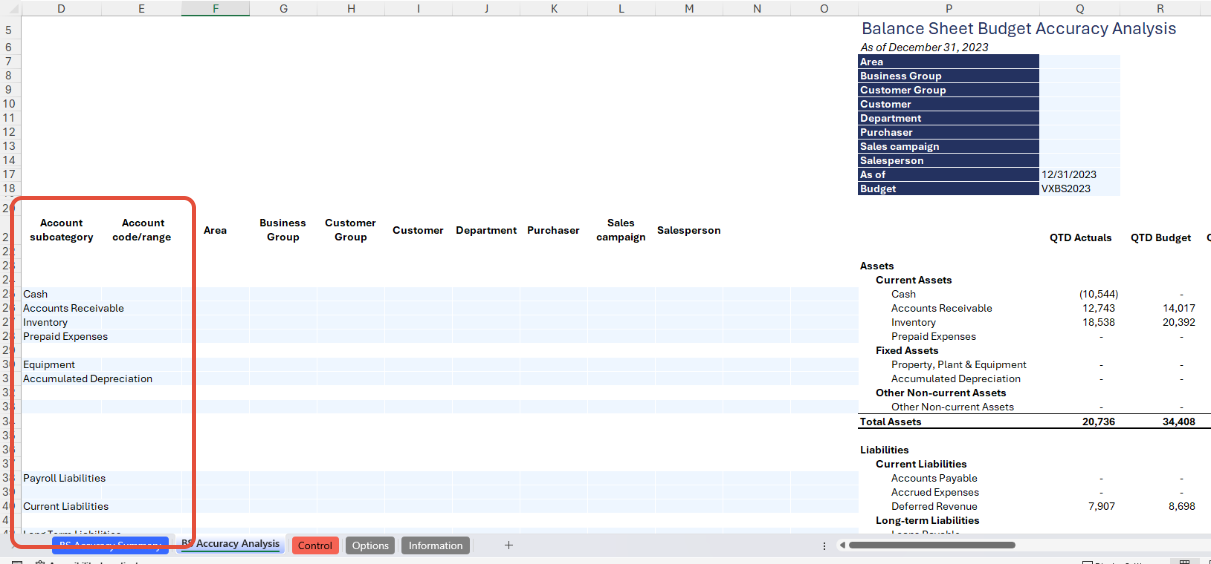Select column F header
Screen dimensions: 1211x564
pyautogui.click(x=215, y=9)
